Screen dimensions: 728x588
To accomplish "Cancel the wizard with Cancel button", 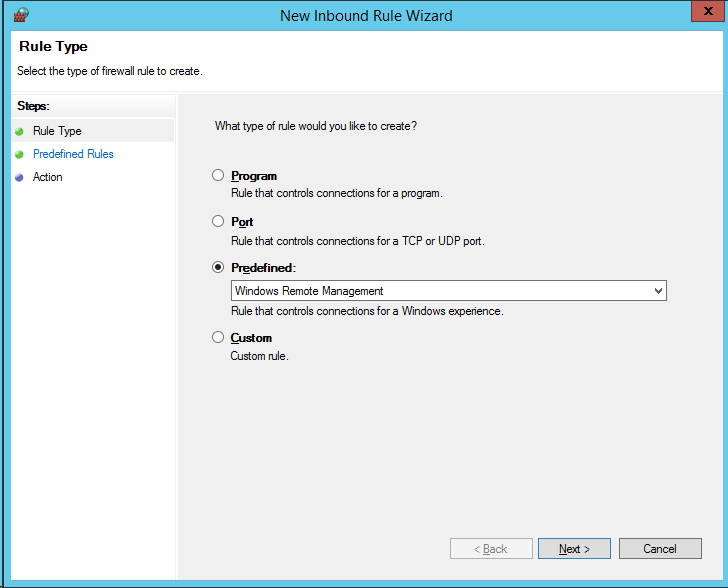I will (x=659, y=549).
